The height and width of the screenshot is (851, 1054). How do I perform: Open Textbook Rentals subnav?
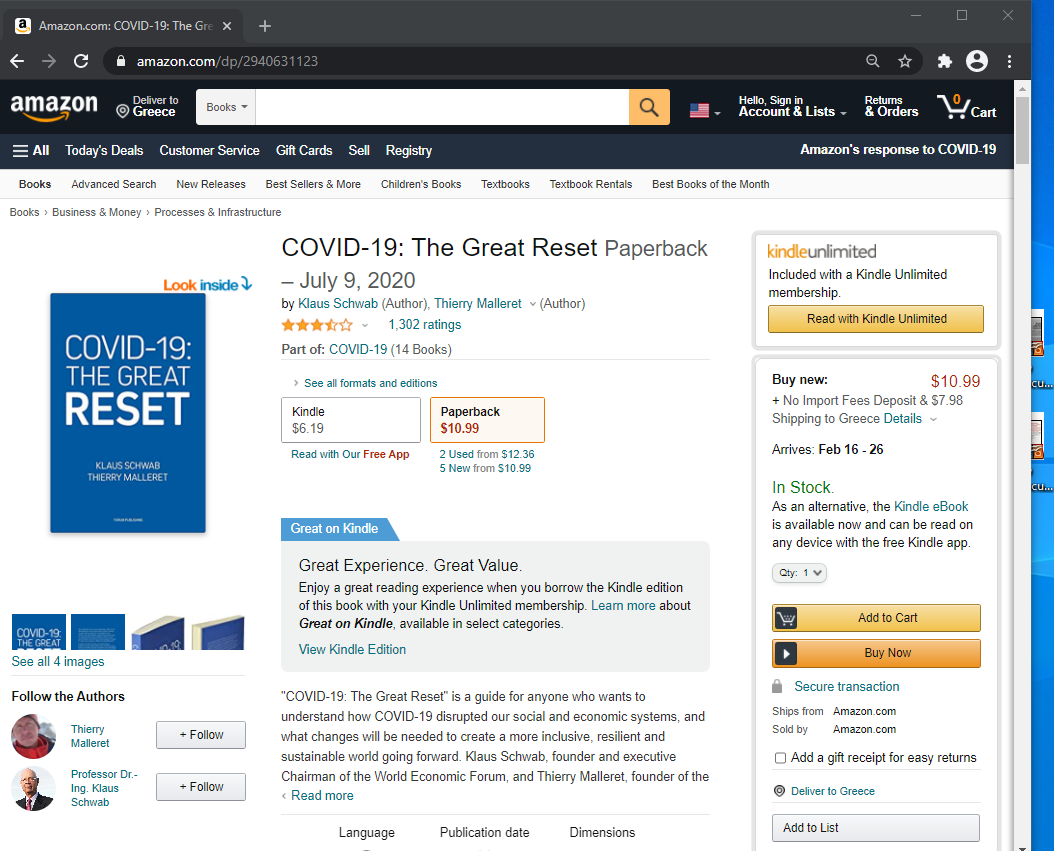(x=591, y=184)
